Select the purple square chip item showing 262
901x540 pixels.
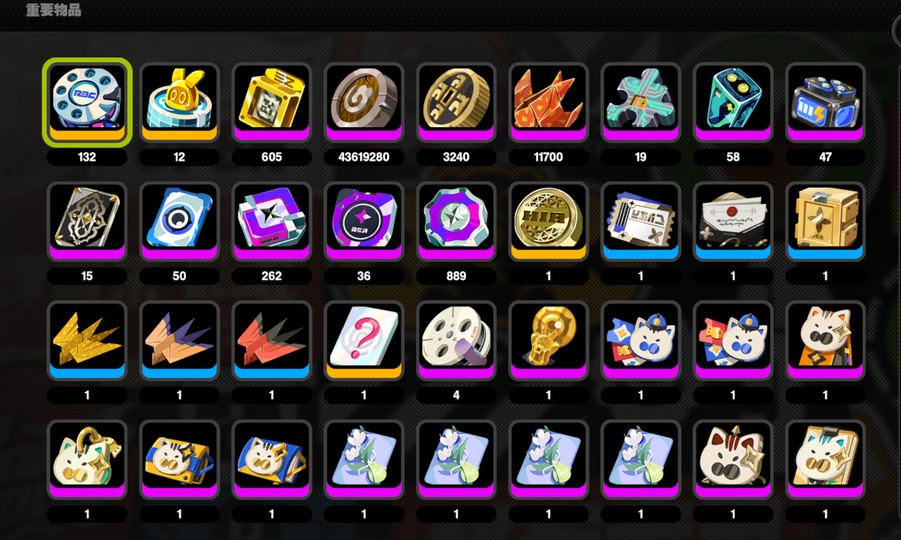point(272,221)
